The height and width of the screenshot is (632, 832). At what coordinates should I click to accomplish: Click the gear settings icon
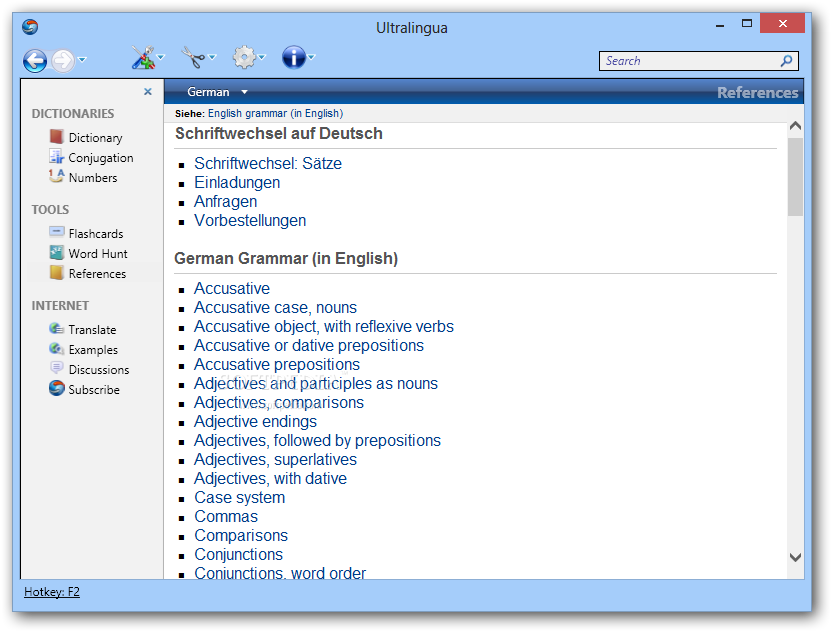click(245, 57)
